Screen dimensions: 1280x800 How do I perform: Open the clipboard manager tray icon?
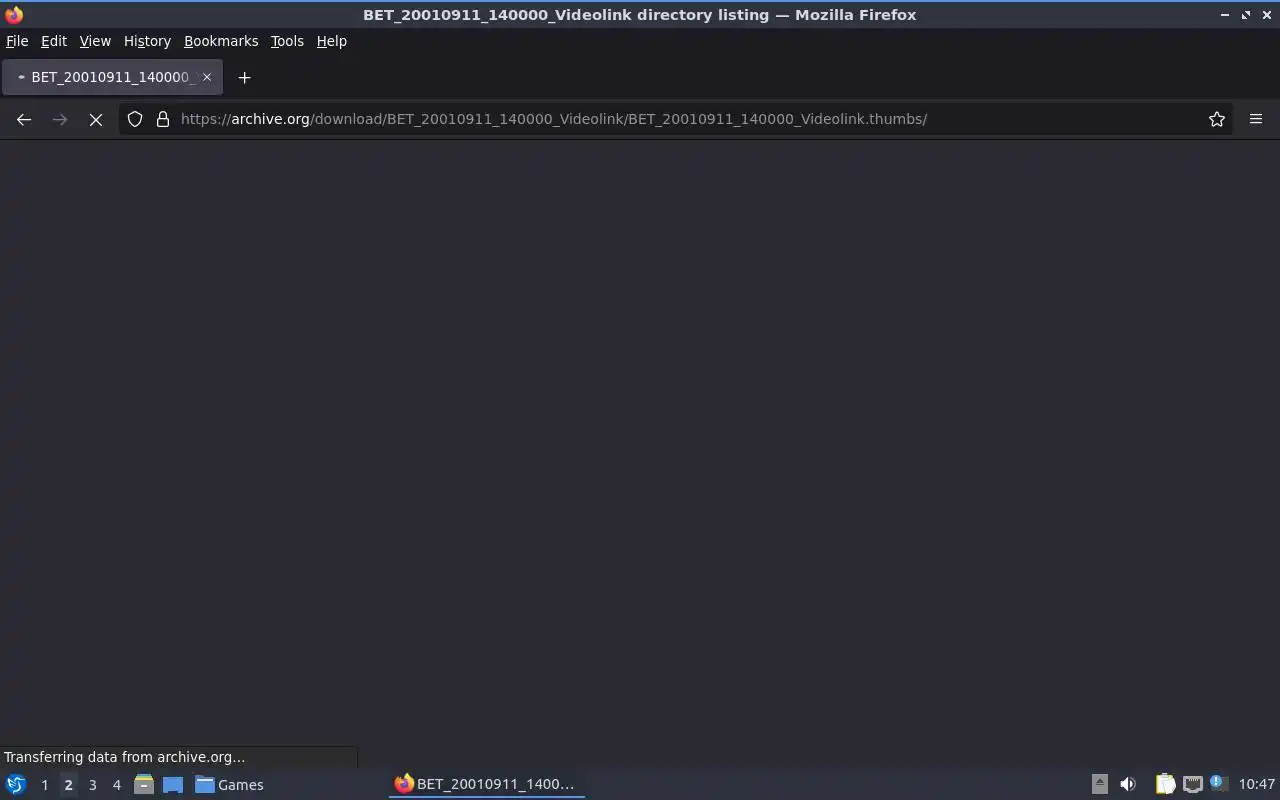(x=1165, y=784)
